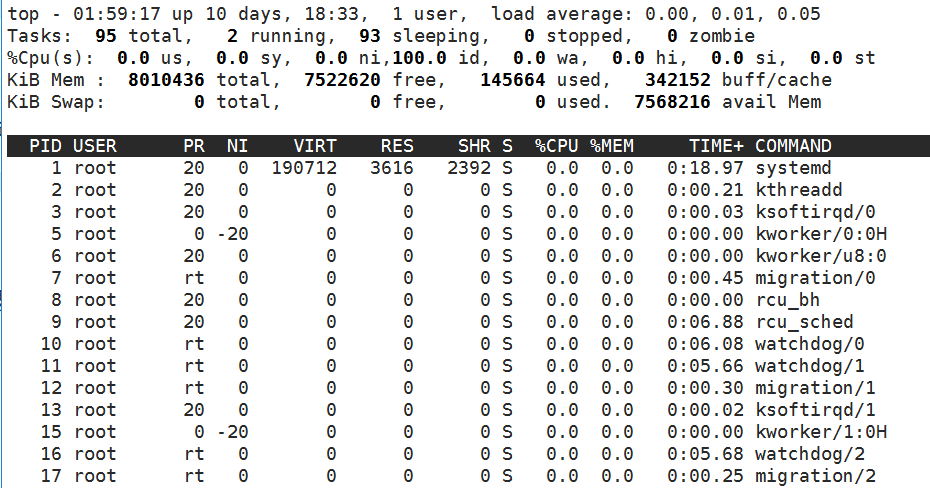Click the KiB Mem label
930x488 pixels.
56,80
